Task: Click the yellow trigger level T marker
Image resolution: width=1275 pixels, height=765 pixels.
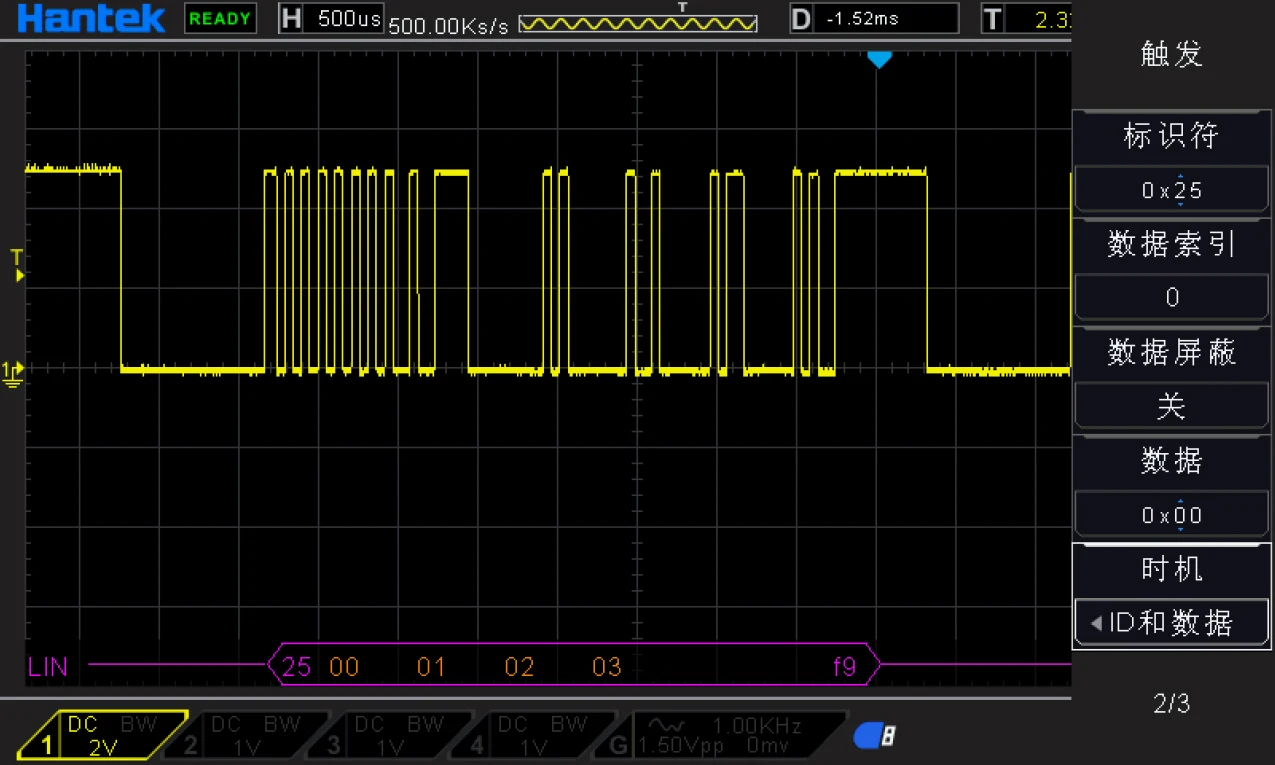Action: pyautogui.click(x=17, y=265)
